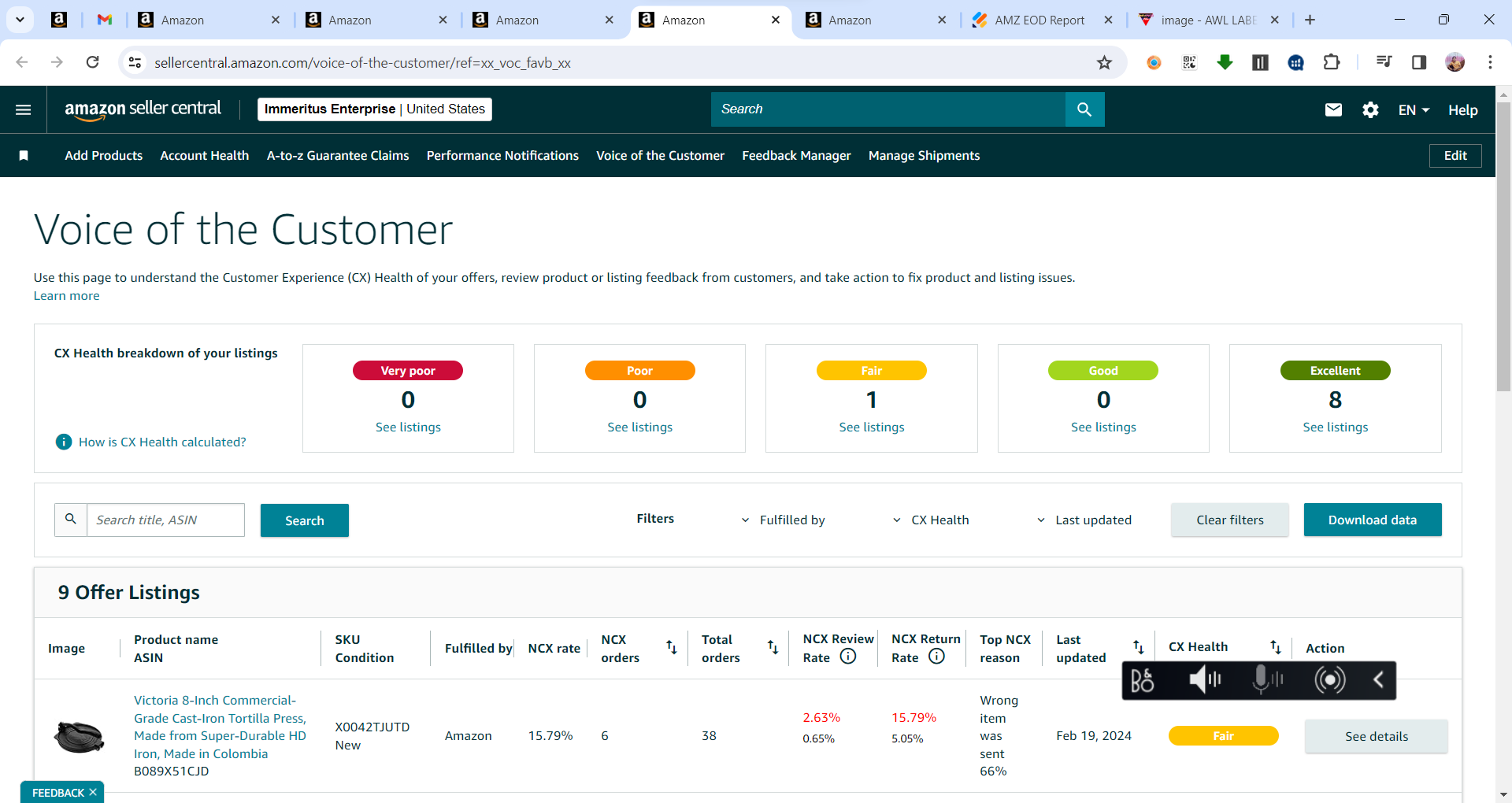Collapse the audio overlay with the left arrow
The image size is (1512, 803).
click(x=1378, y=680)
